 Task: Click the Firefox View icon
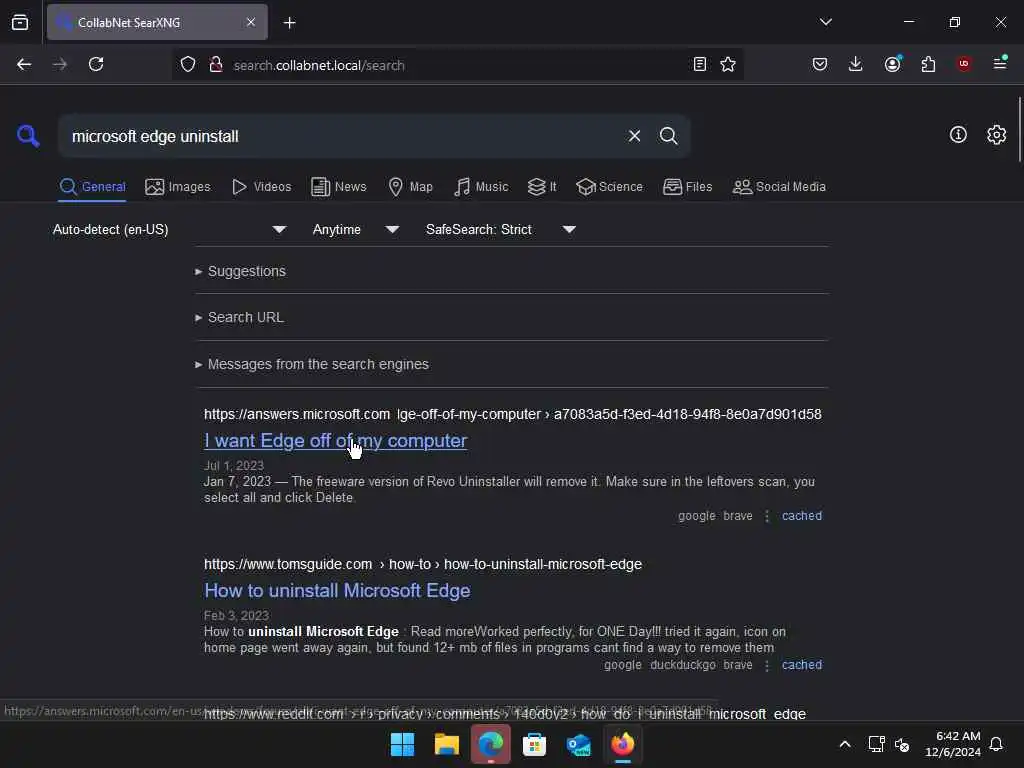(20, 22)
